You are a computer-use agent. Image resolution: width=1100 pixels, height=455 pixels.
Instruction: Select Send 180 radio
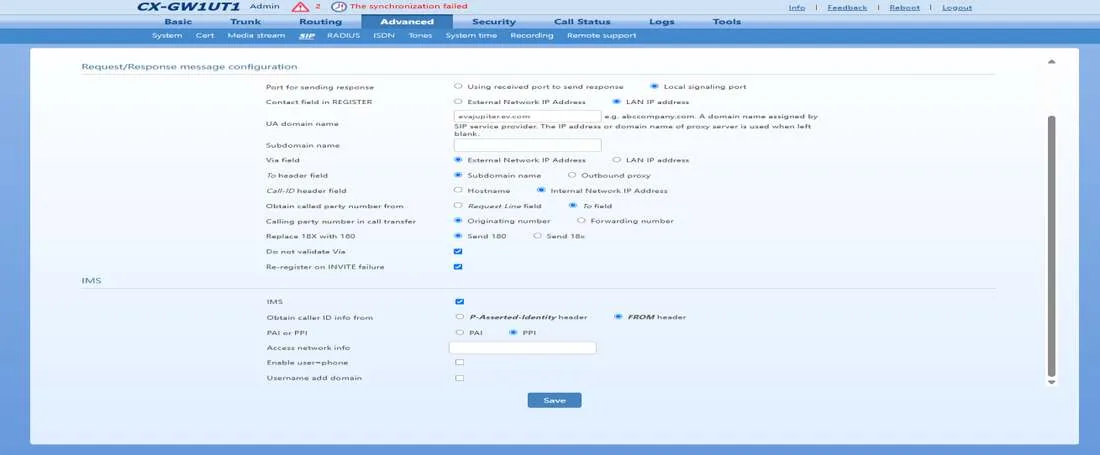458,236
